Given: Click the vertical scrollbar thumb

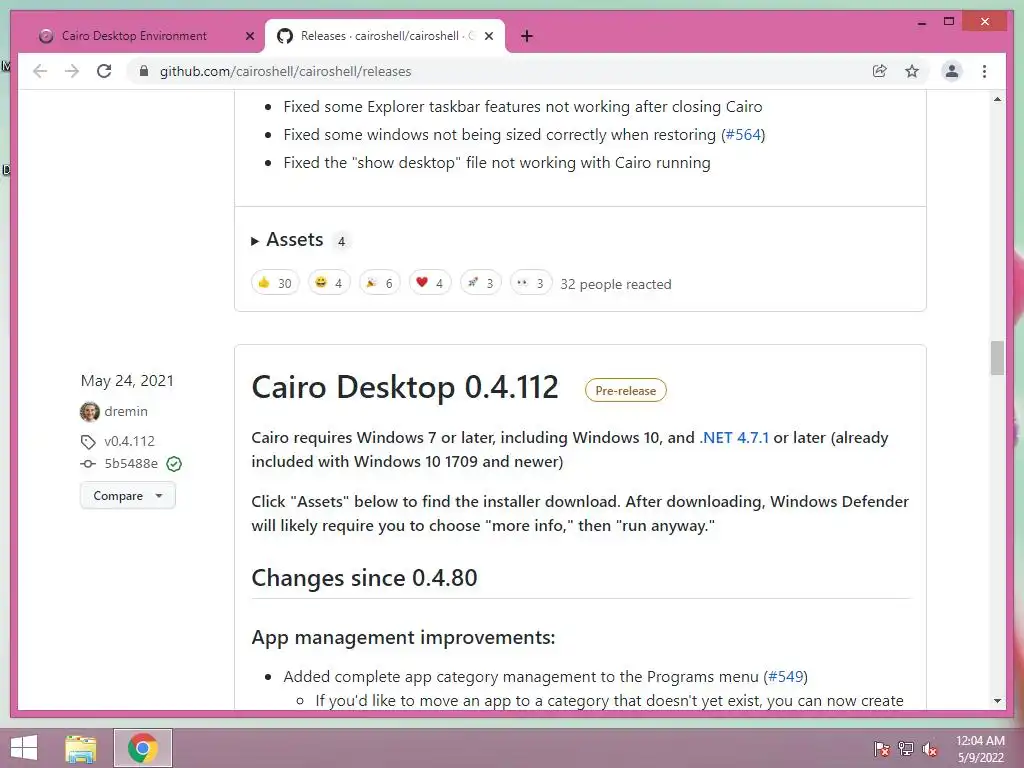Looking at the screenshot, I should click(997, 358).
